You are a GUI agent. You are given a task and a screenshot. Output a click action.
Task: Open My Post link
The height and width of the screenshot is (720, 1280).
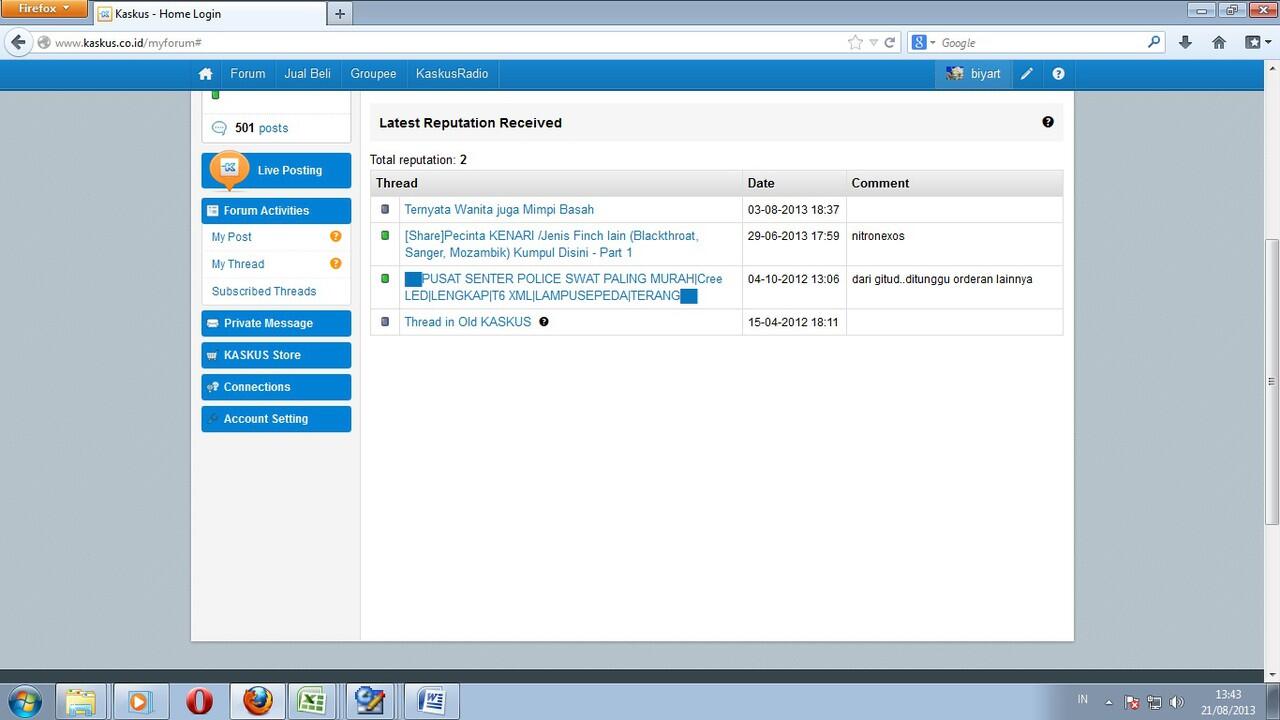click(x=231, y=237)
